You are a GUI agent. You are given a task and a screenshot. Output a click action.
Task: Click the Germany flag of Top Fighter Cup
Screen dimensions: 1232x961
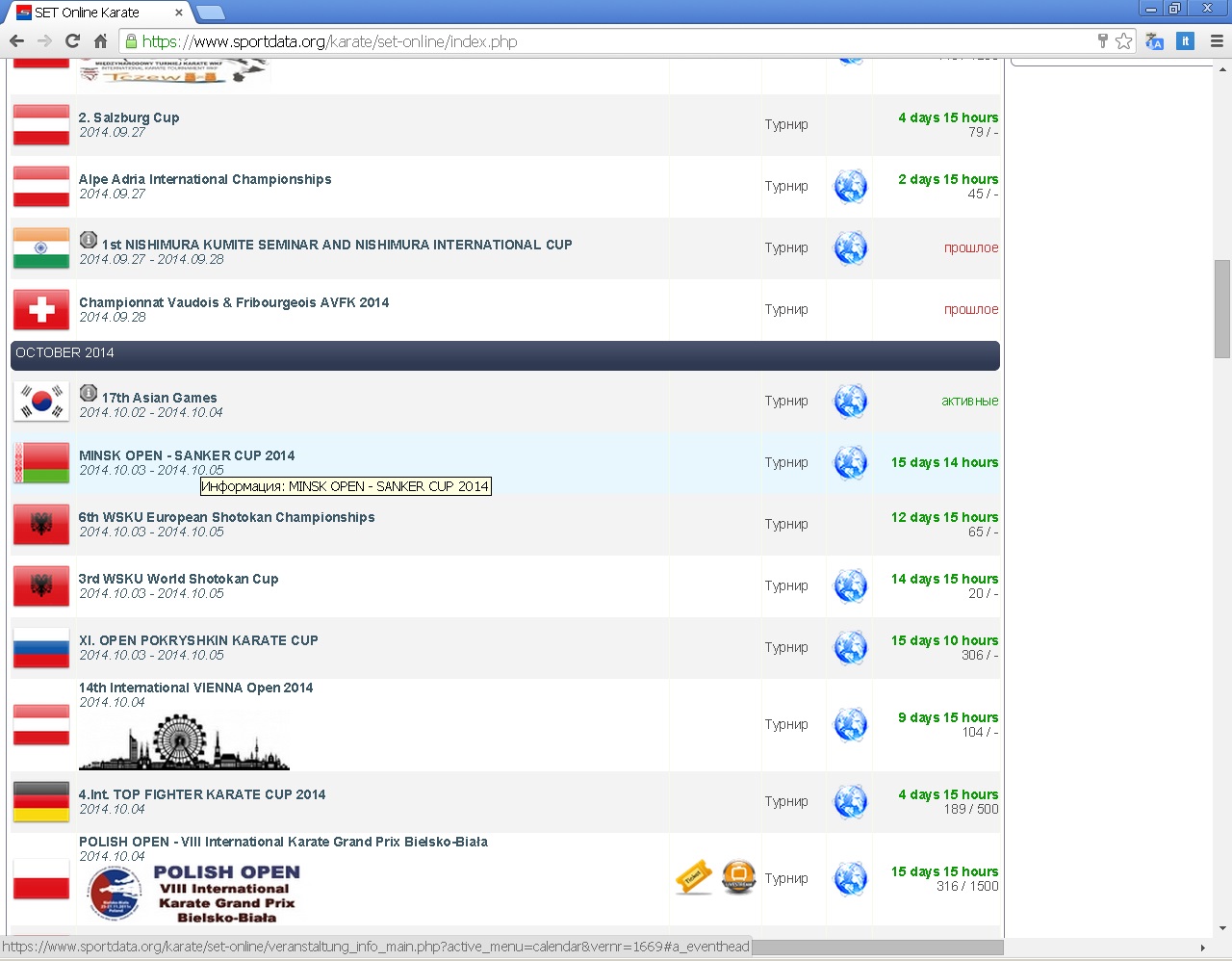point(41,802)
